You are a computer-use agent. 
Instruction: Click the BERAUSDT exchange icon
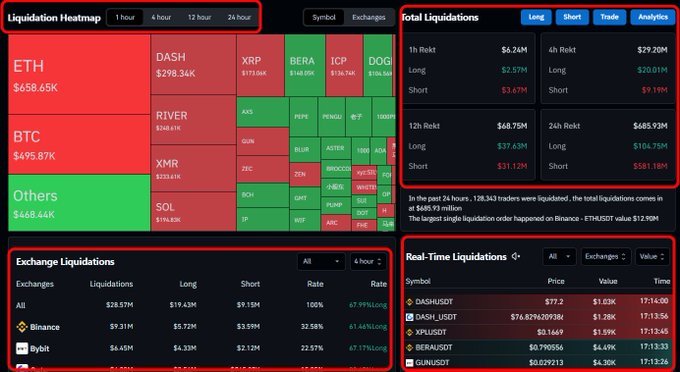coord(409,347)
